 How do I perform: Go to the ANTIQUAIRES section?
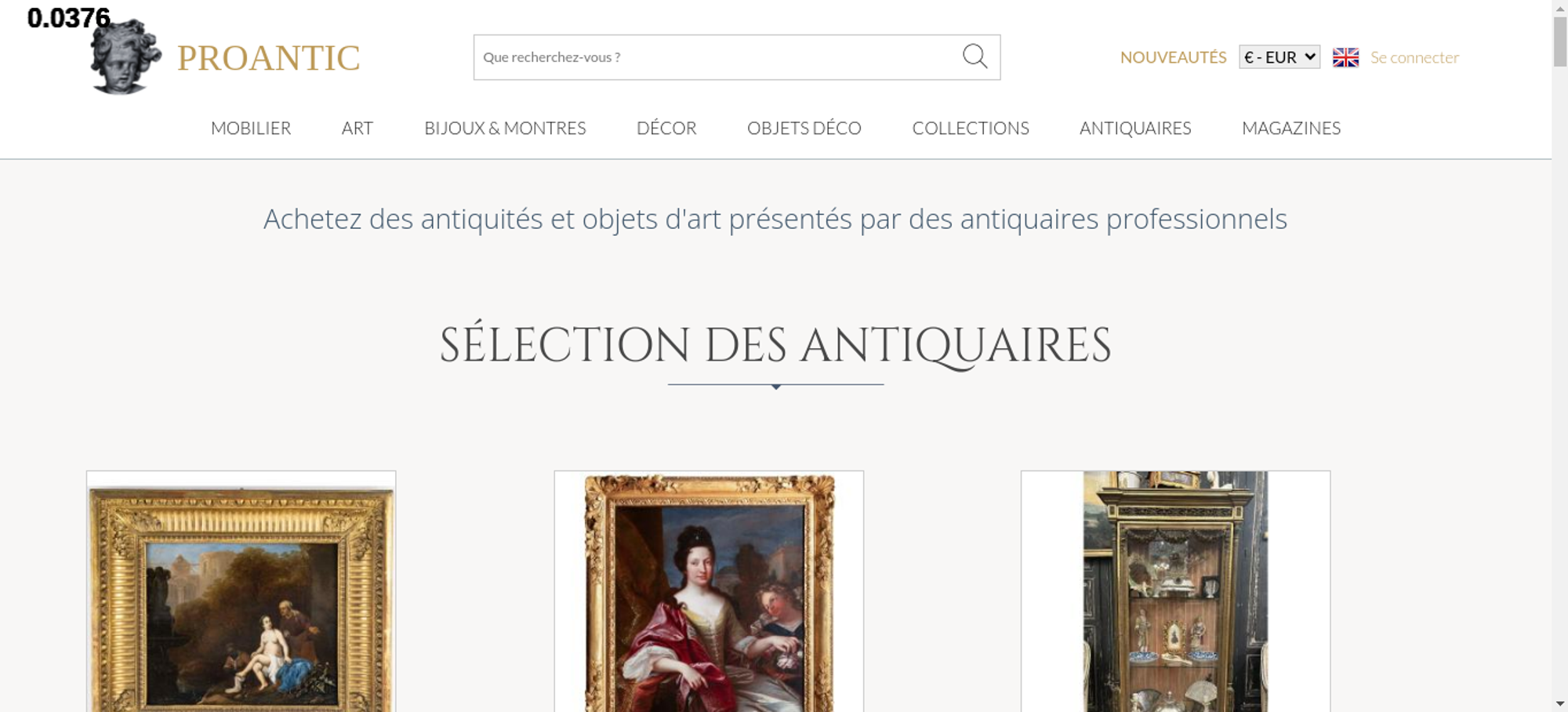(x=1135, y=128)
